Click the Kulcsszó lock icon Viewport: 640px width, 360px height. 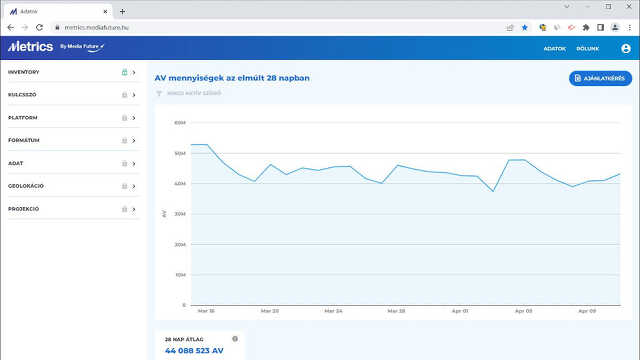tap(124, 95)
